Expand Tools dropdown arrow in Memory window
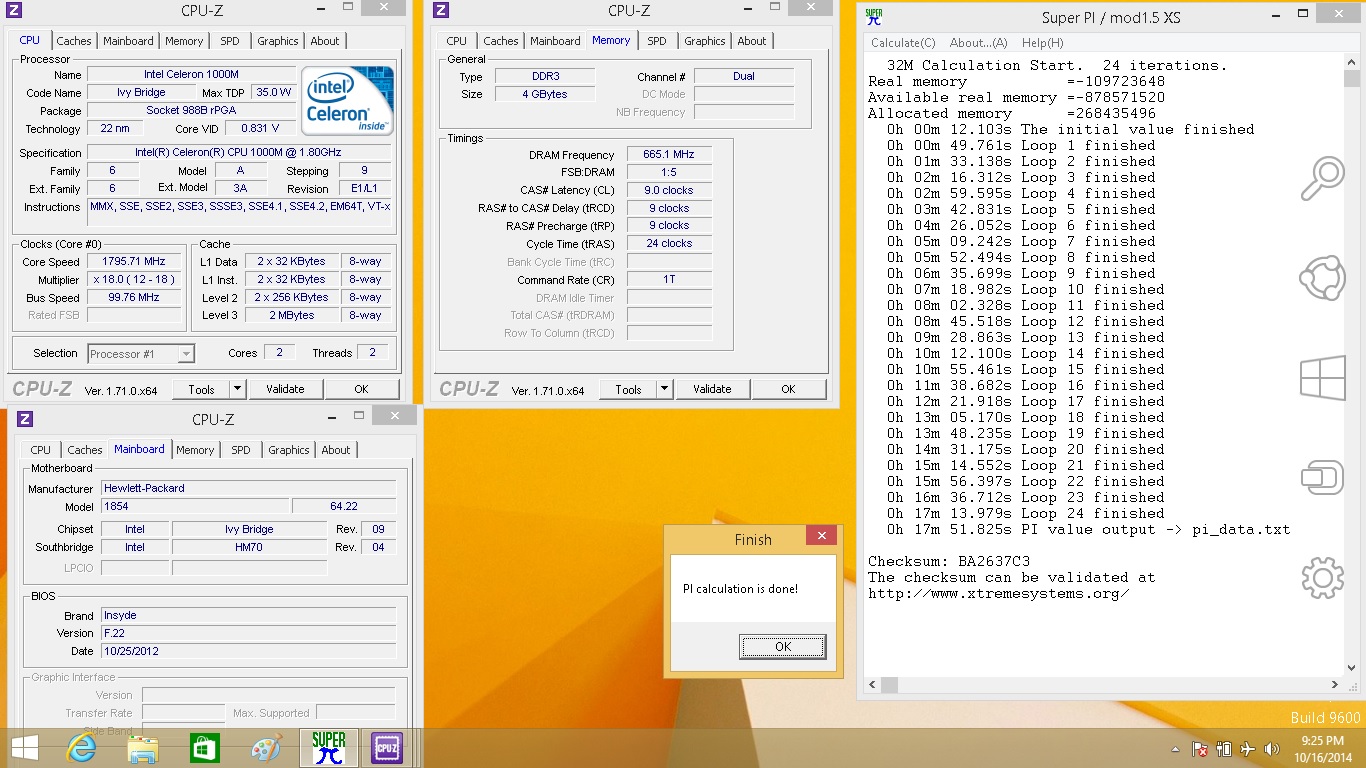This screenshot has height=768, width=1366. (664, 389)
